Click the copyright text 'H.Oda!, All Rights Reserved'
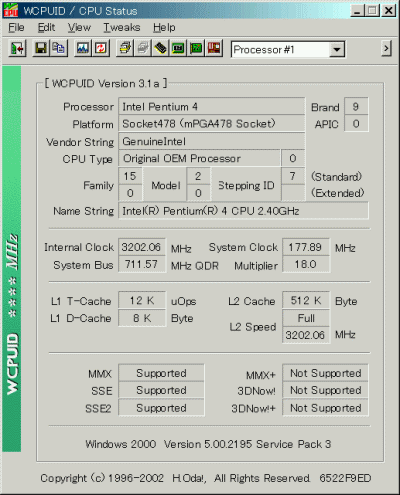The image size is (400, 495). (241, 478)
